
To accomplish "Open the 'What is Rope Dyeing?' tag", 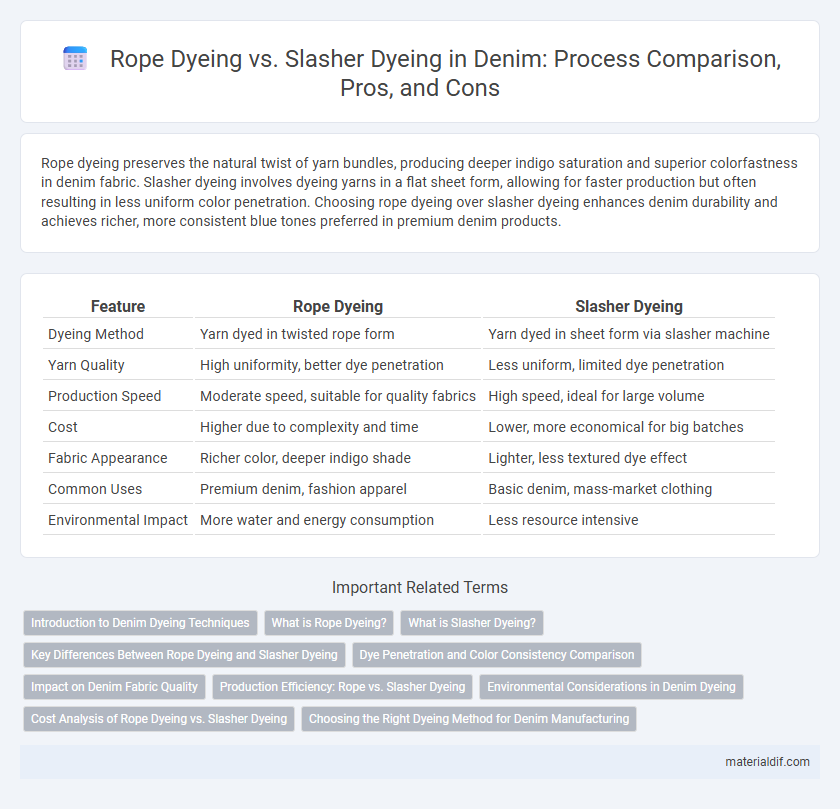I will [x=329, y=623].
